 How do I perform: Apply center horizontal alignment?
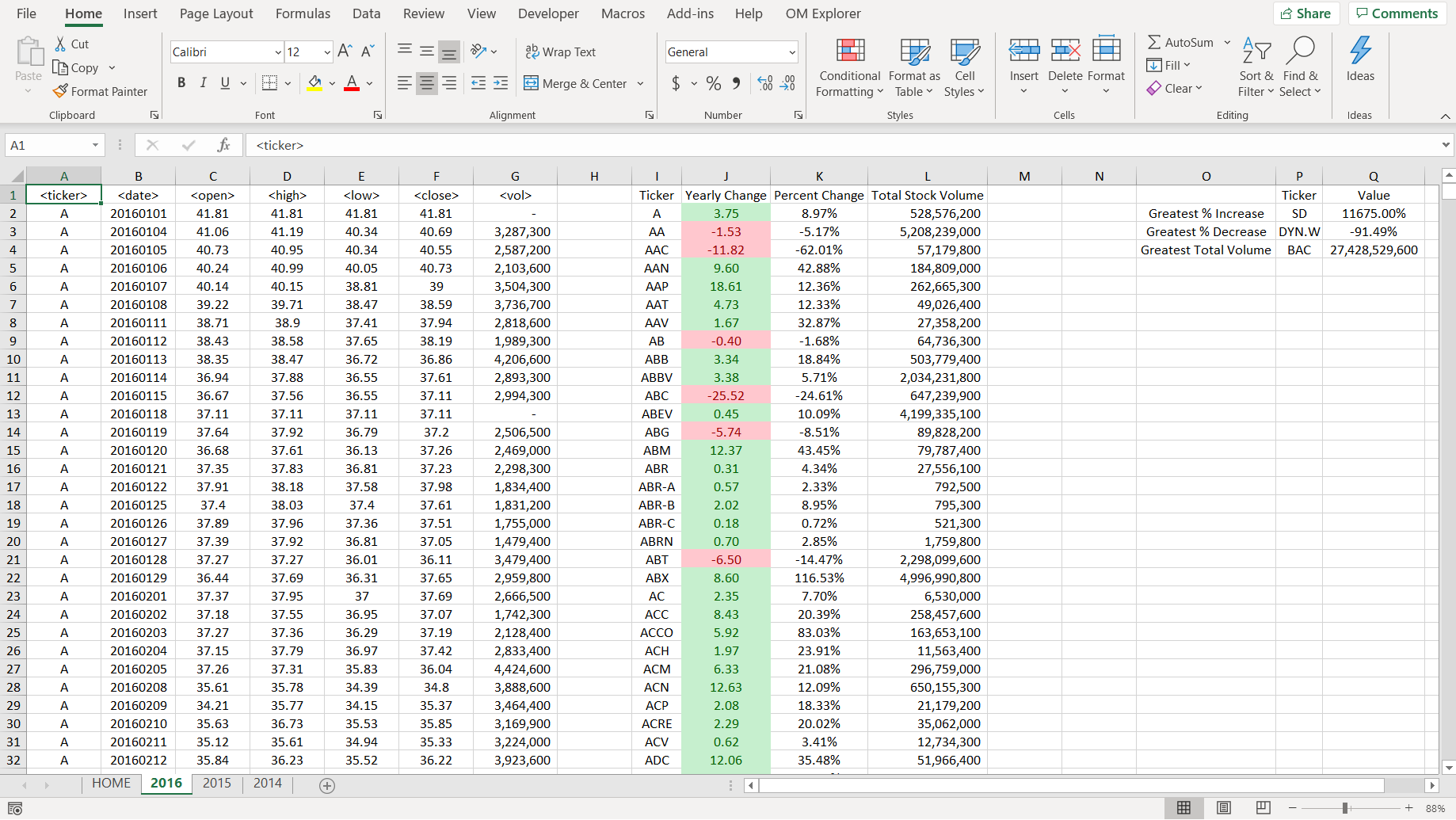point(427,83)
